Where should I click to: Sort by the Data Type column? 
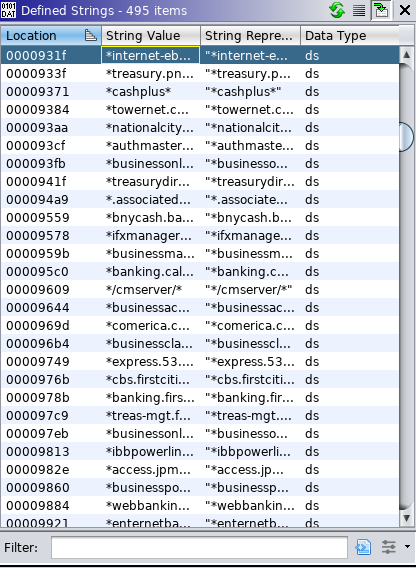(x=350, y=36)
